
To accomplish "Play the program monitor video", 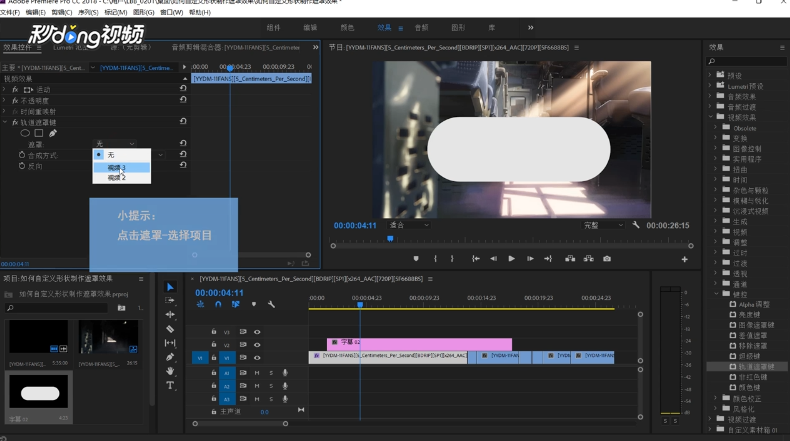I will (511, 259).
